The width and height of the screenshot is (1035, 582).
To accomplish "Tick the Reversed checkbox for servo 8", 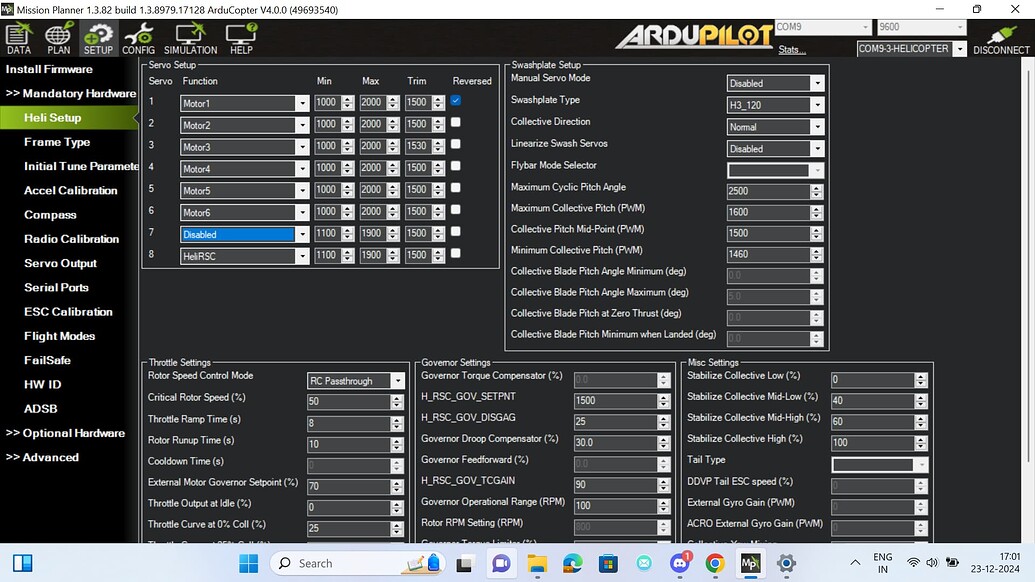I will [456, 253].
